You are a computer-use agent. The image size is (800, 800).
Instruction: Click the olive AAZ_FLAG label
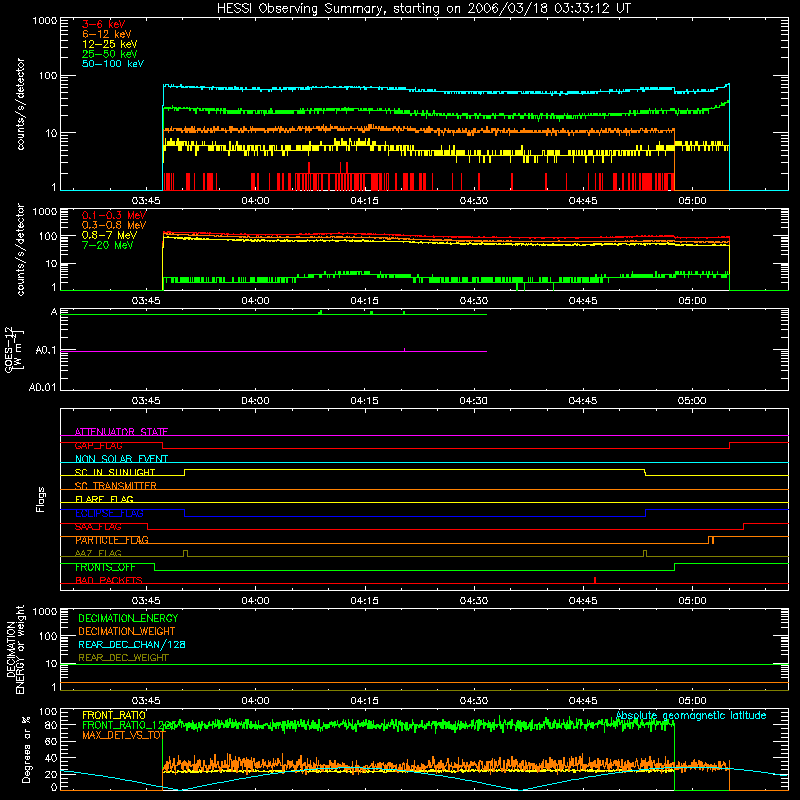(x=98, y=553)
